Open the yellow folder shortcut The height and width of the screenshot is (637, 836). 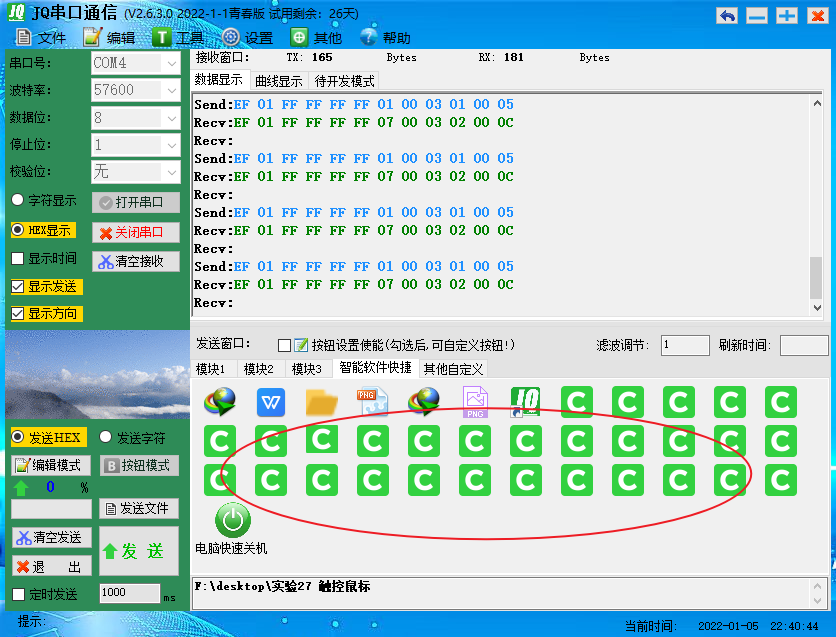click(x=321, y=402)
